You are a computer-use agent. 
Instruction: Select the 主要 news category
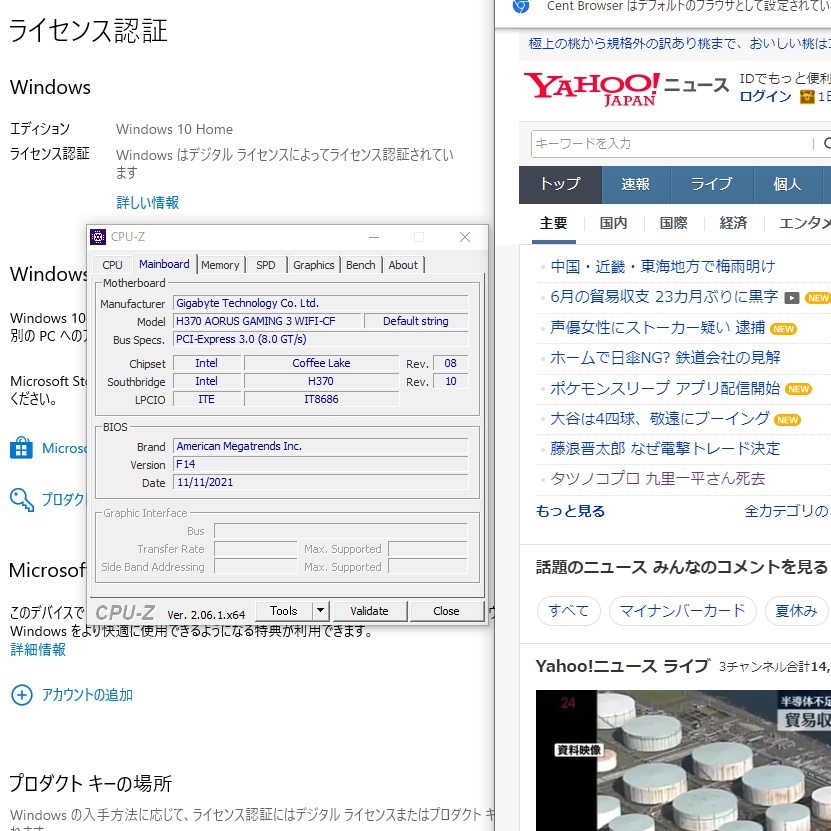tap(553, 223)
